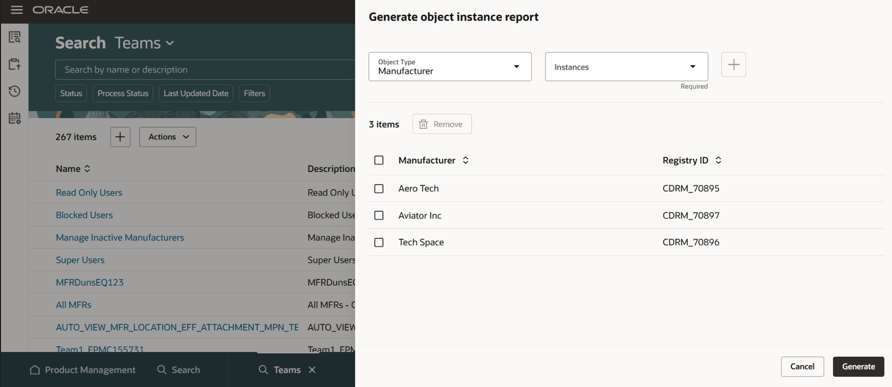Image resolution: width=892 pixels, height=387 pixels.
Task: Click the Remove button
Action: tap(442, 124)
